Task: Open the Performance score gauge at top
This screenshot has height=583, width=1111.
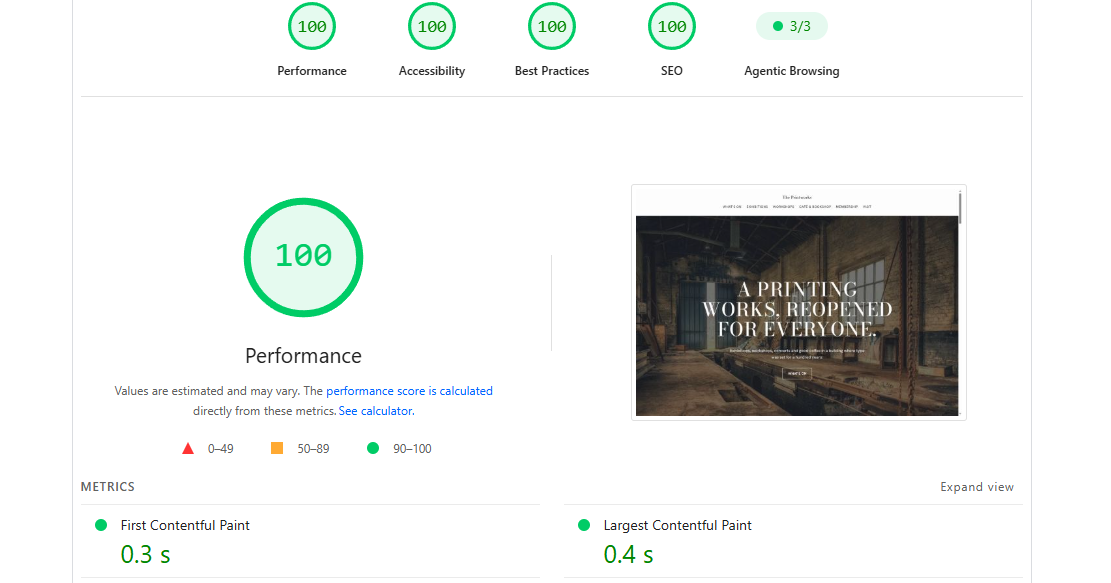Action: 312,26
